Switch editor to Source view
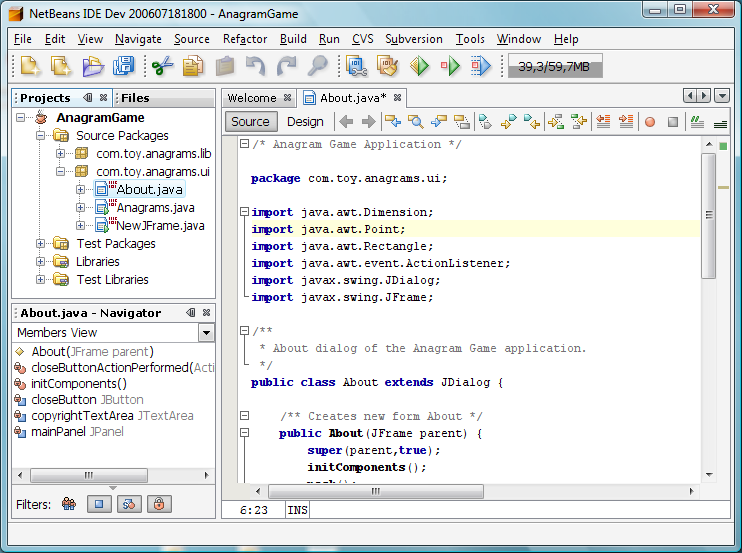 250,122
